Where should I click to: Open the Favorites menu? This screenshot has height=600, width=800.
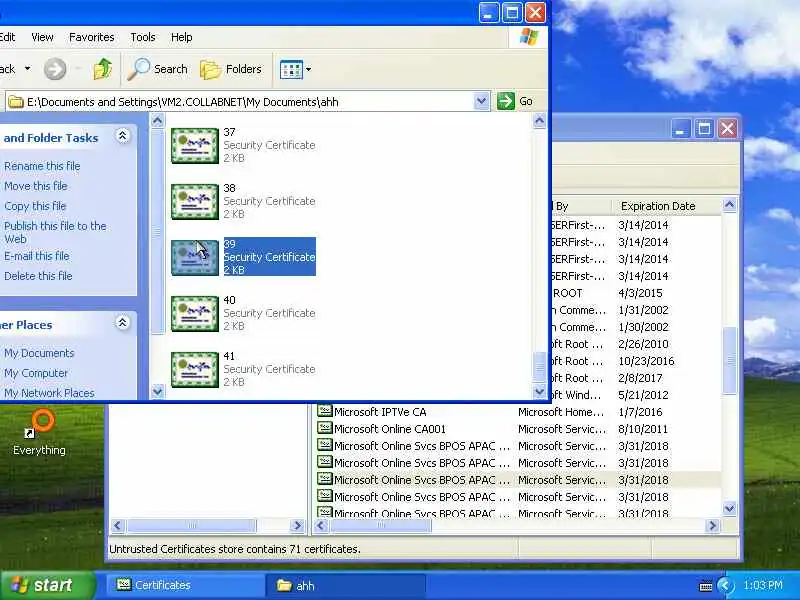(92, 37)
